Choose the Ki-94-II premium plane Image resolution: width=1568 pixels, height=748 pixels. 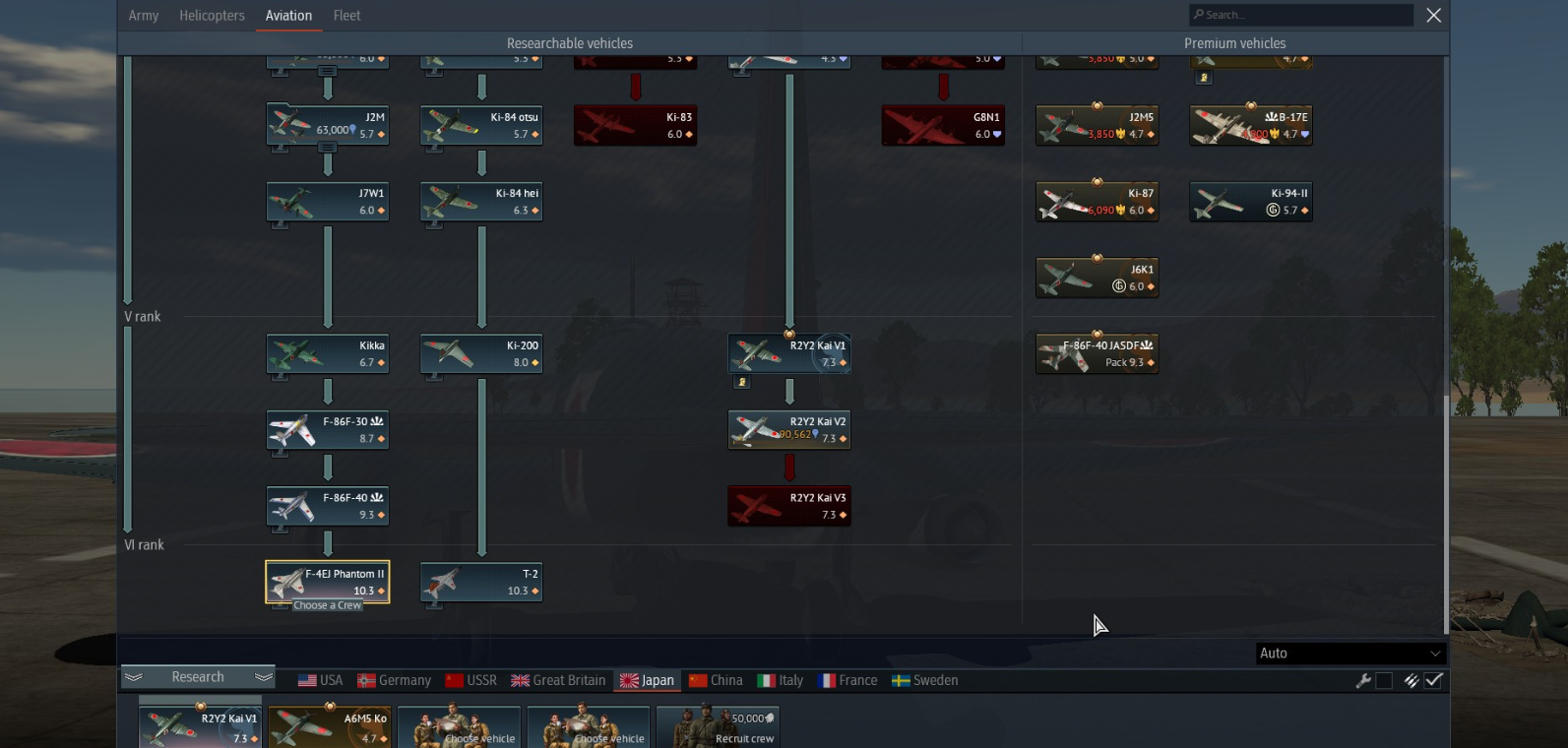pyautogui.click(x=1251, y=202)
